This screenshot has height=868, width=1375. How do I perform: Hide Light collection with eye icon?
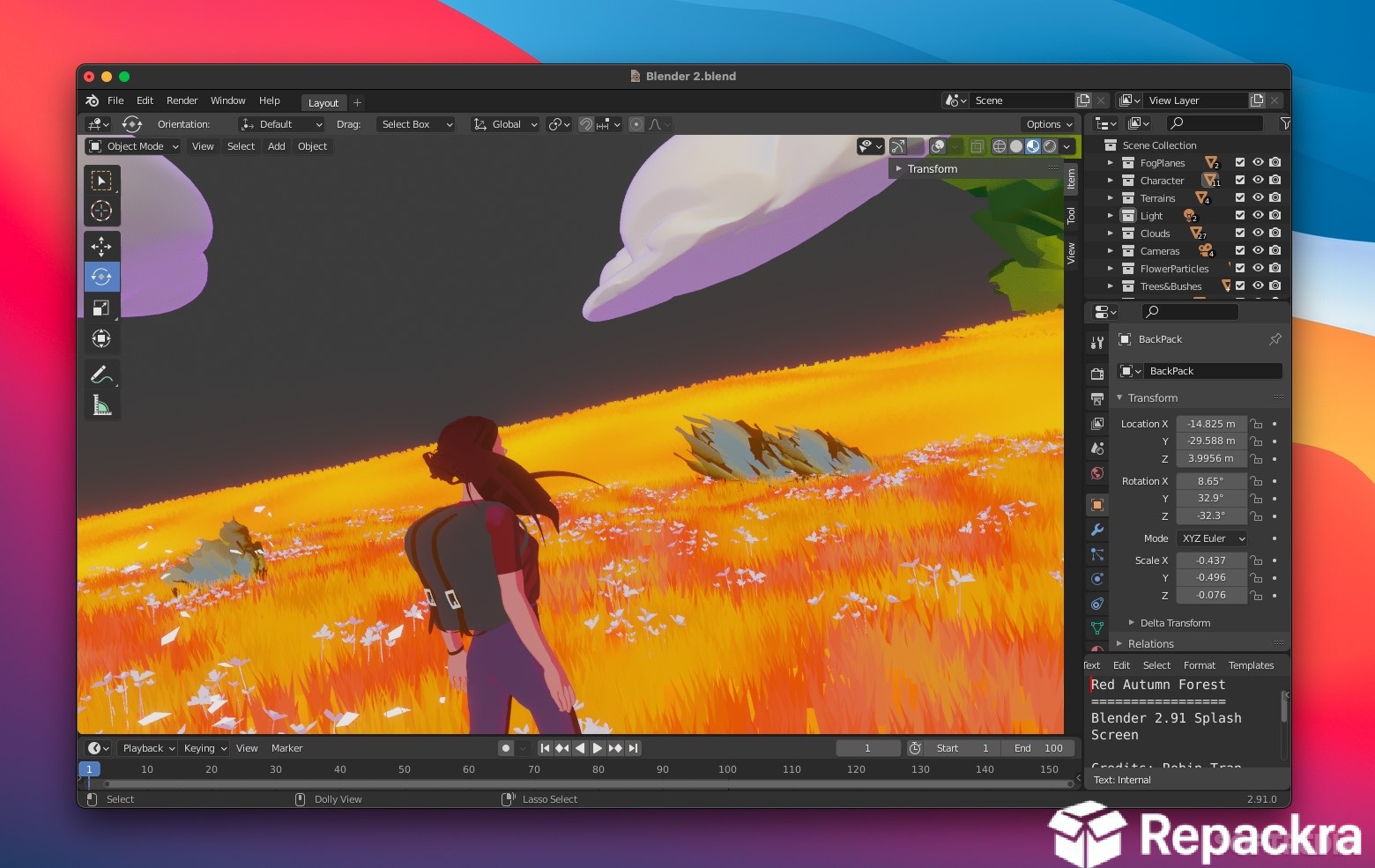1258,215
